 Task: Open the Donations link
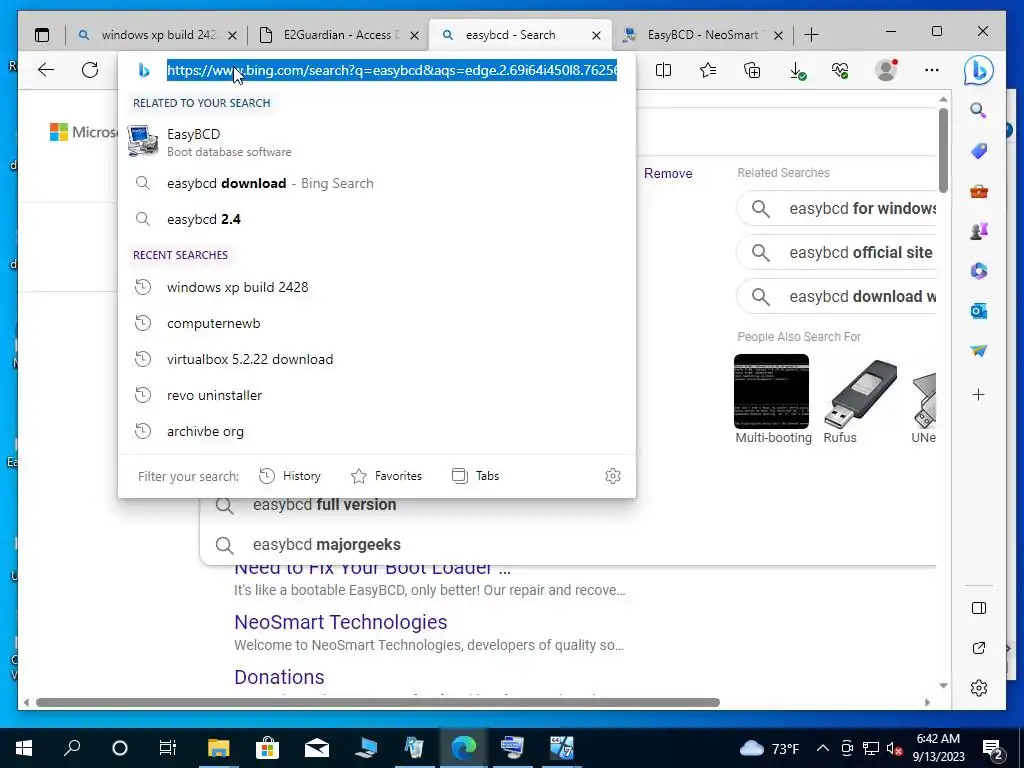click(x=279, y=677)
